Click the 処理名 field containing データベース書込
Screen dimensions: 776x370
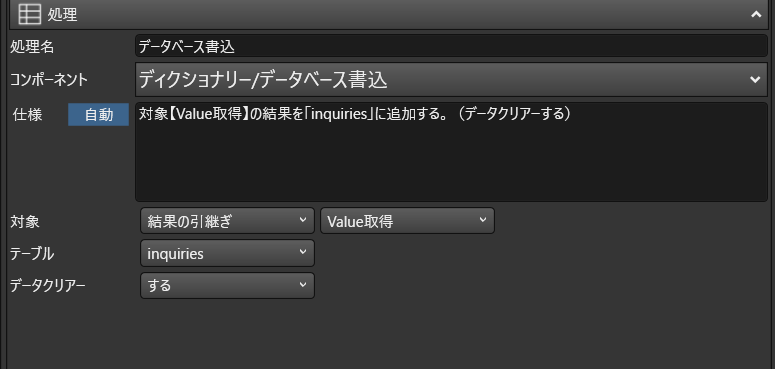451,46
